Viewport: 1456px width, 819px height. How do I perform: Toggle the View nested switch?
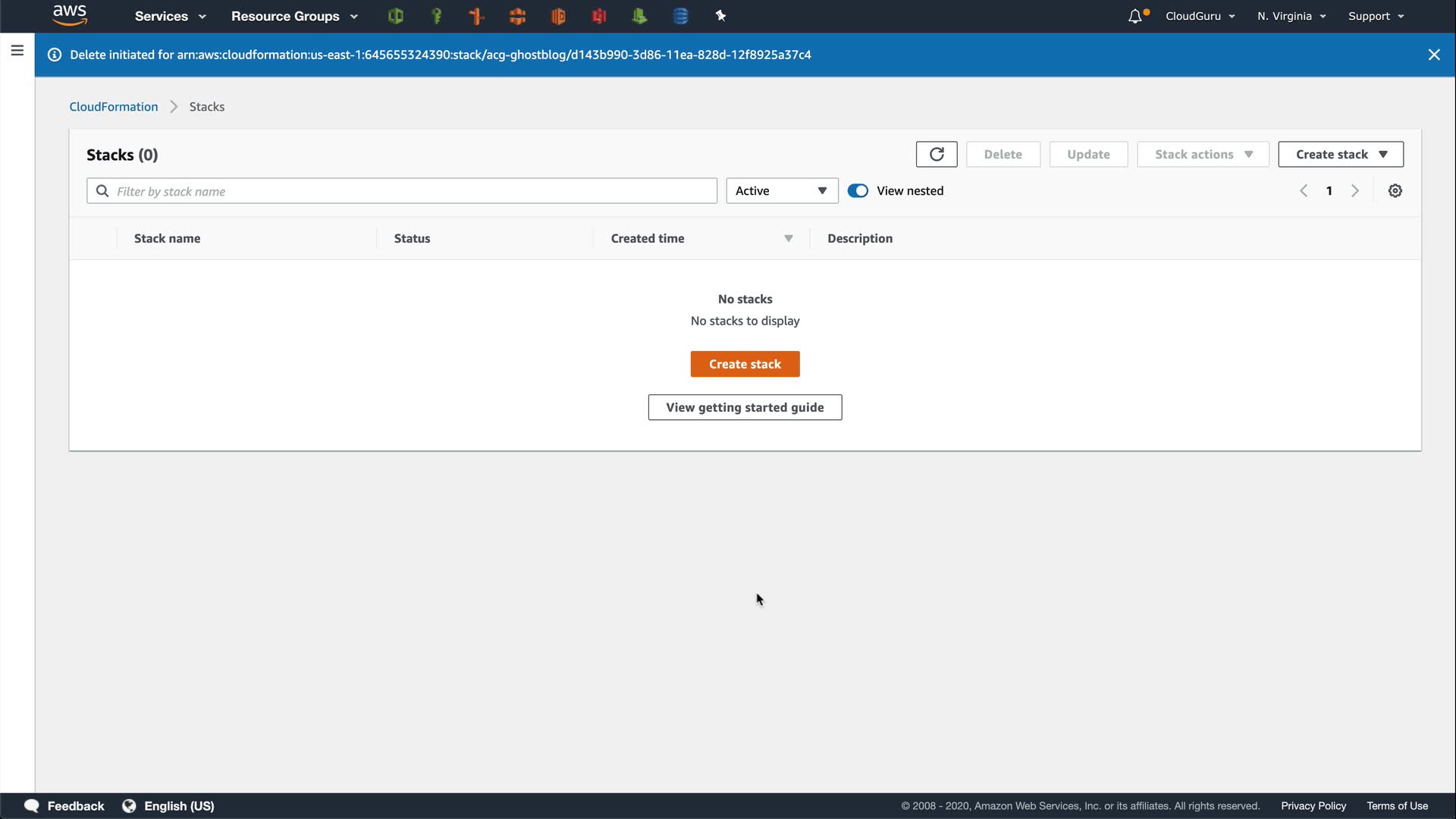pos(858,191)
